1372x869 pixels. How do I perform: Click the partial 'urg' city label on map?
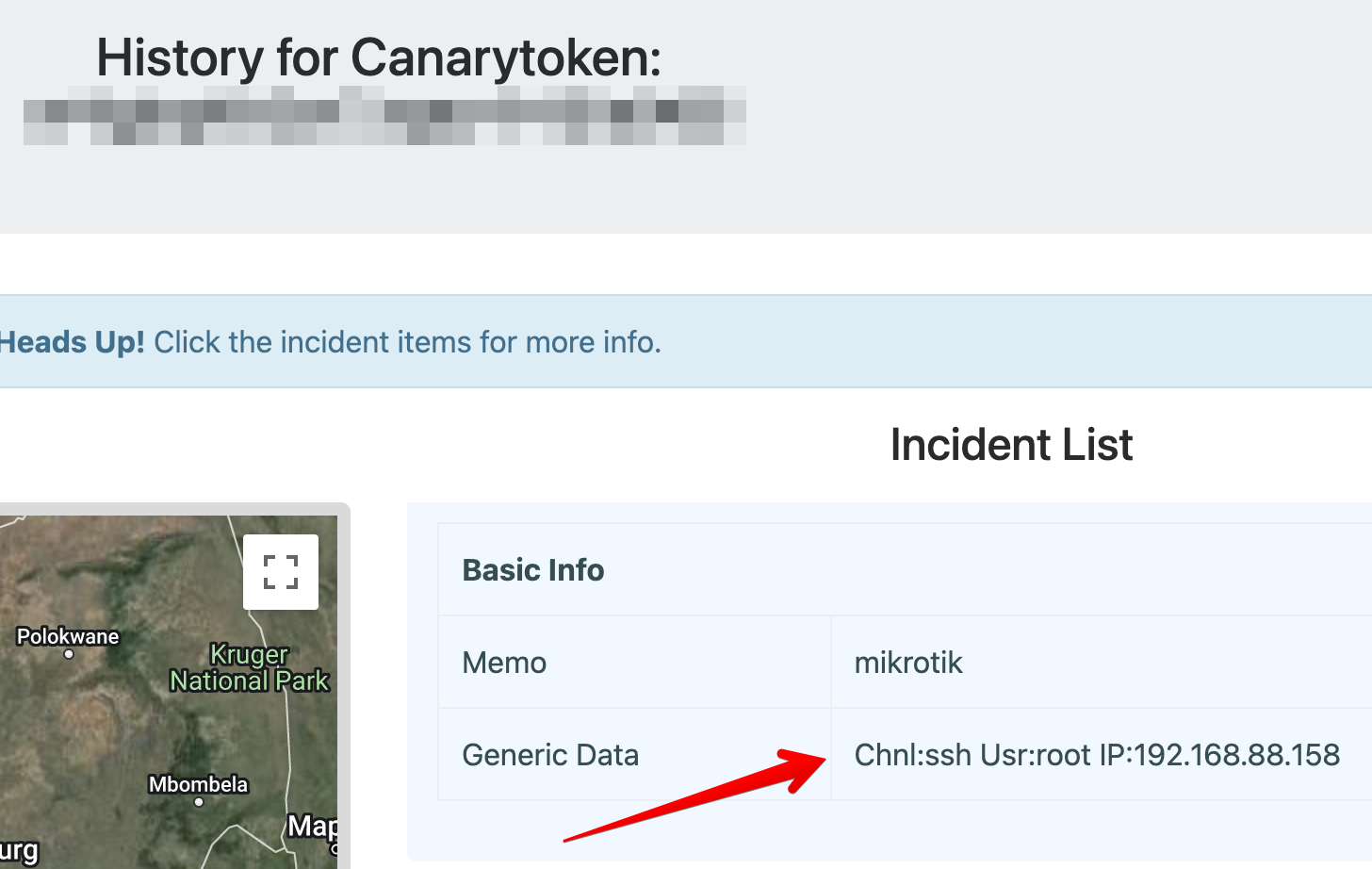tap(19, 851)
